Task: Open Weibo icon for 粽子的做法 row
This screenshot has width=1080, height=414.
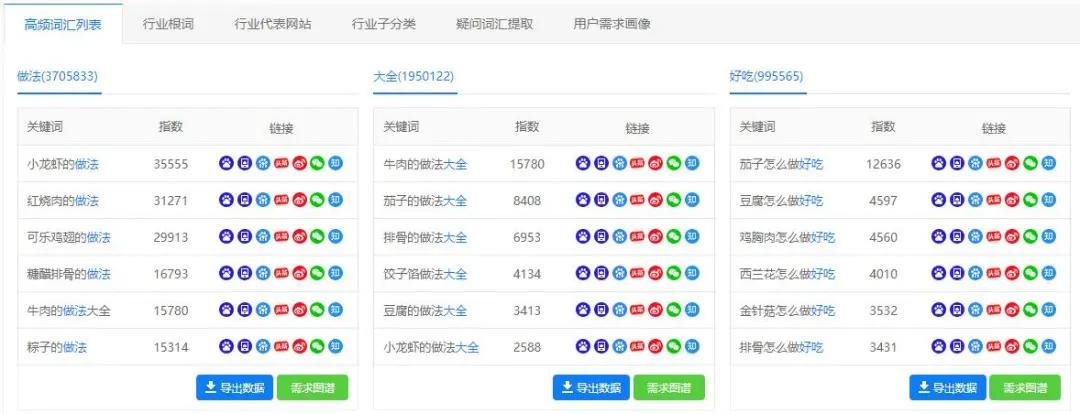Action: coord(299,346)
